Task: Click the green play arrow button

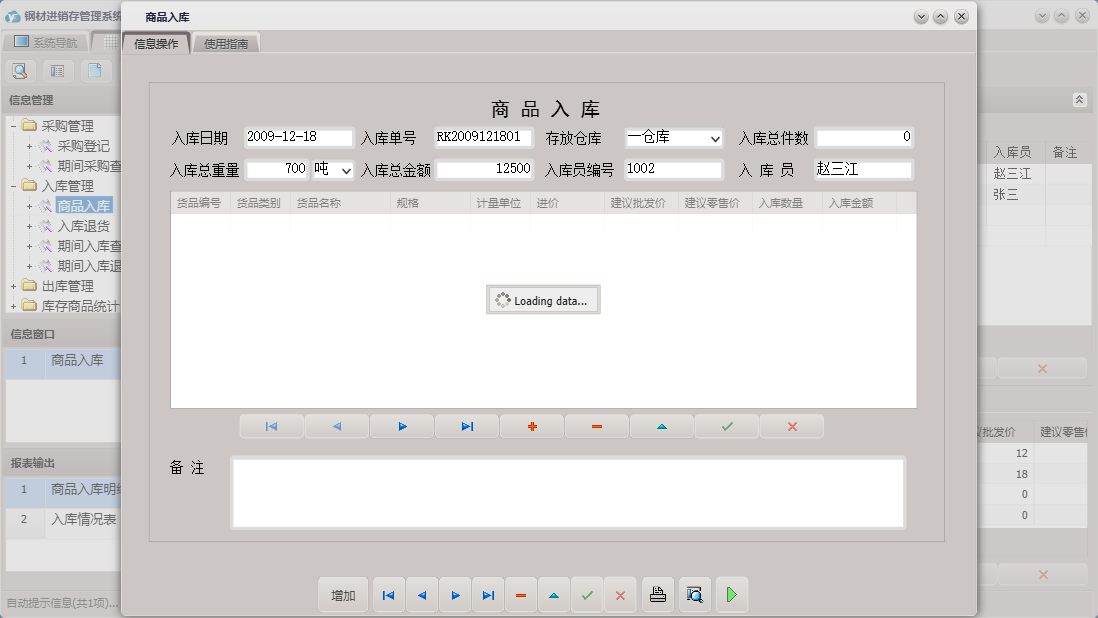Action: click(x=731, y=595)
